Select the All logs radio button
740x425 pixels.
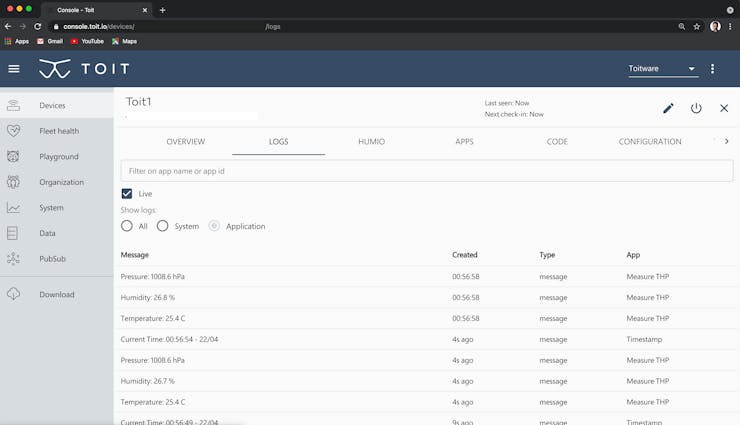coord(126,226)
